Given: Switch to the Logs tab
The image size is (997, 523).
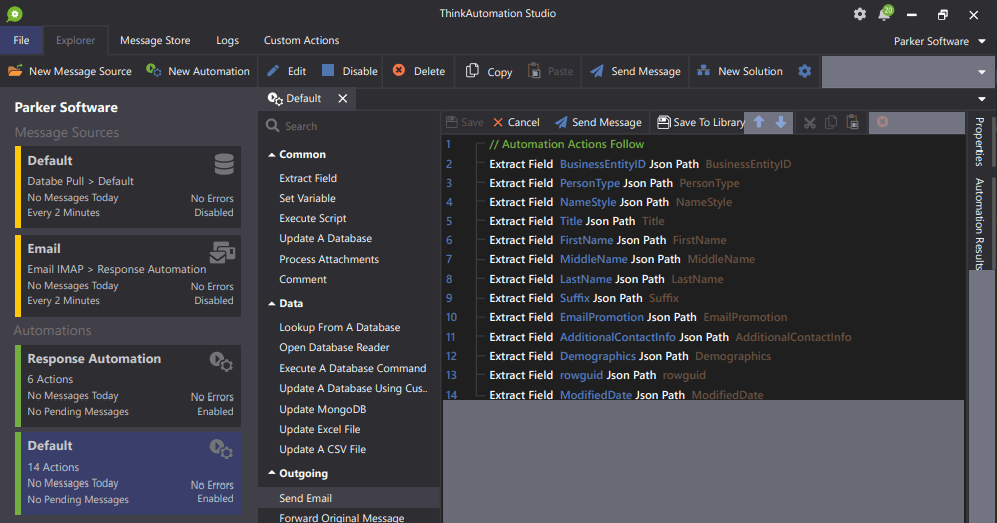Looking at the screenshot, I should point(227,40).
